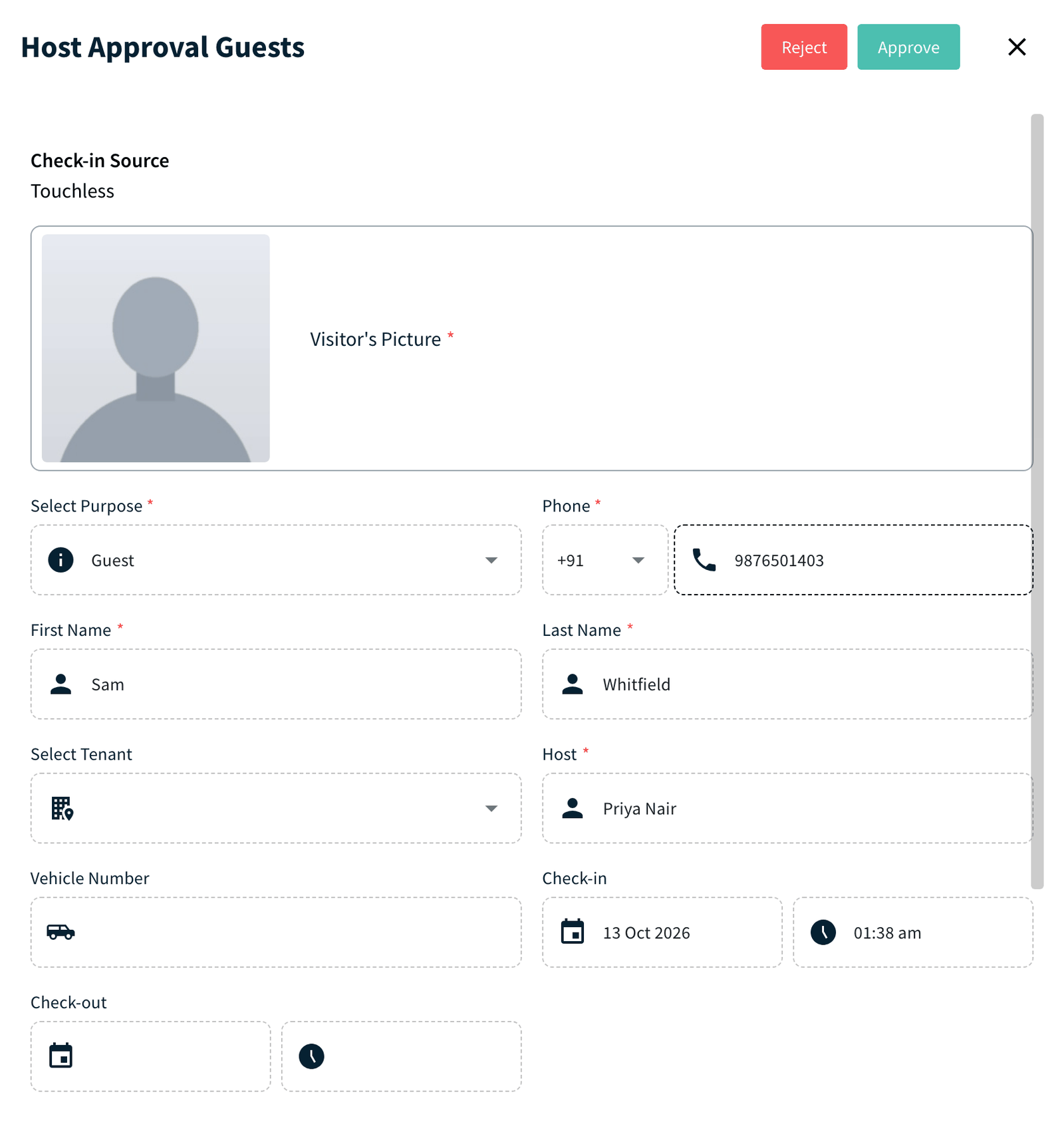The width and height of the screenshot is (1064, 1140).
Task: Click the Reject button
Action: coord(804,47)
